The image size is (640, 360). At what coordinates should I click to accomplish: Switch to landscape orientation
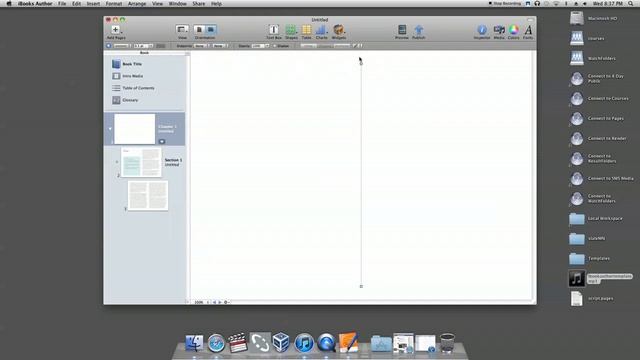click(x=211, y=29)
